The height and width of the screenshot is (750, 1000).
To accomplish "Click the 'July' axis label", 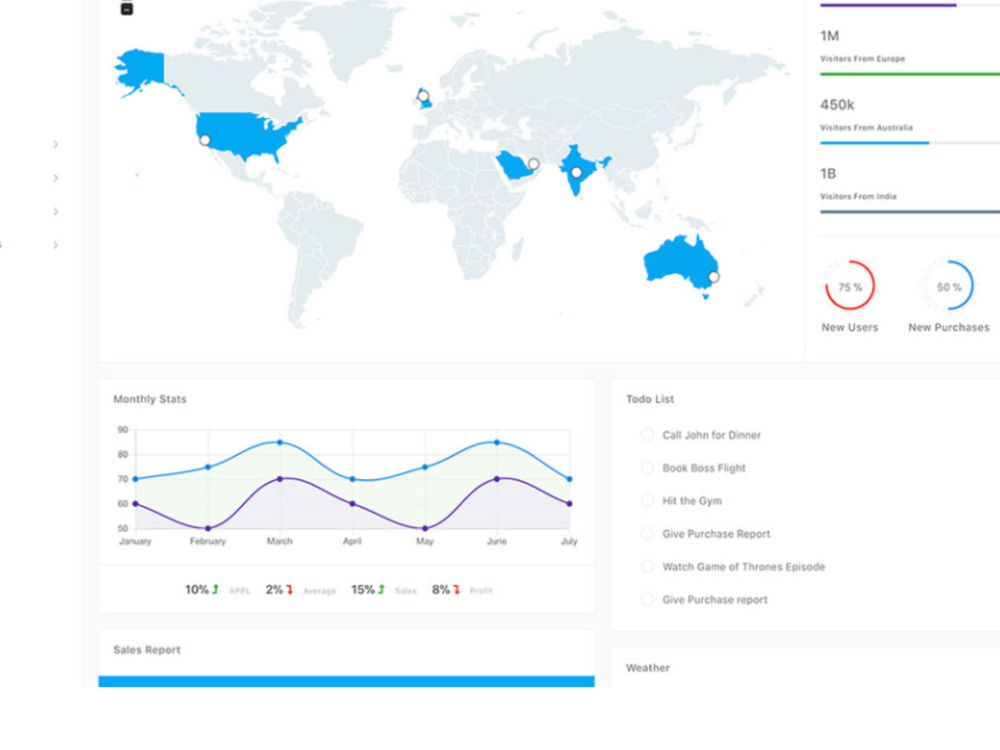I will [569, 541].
